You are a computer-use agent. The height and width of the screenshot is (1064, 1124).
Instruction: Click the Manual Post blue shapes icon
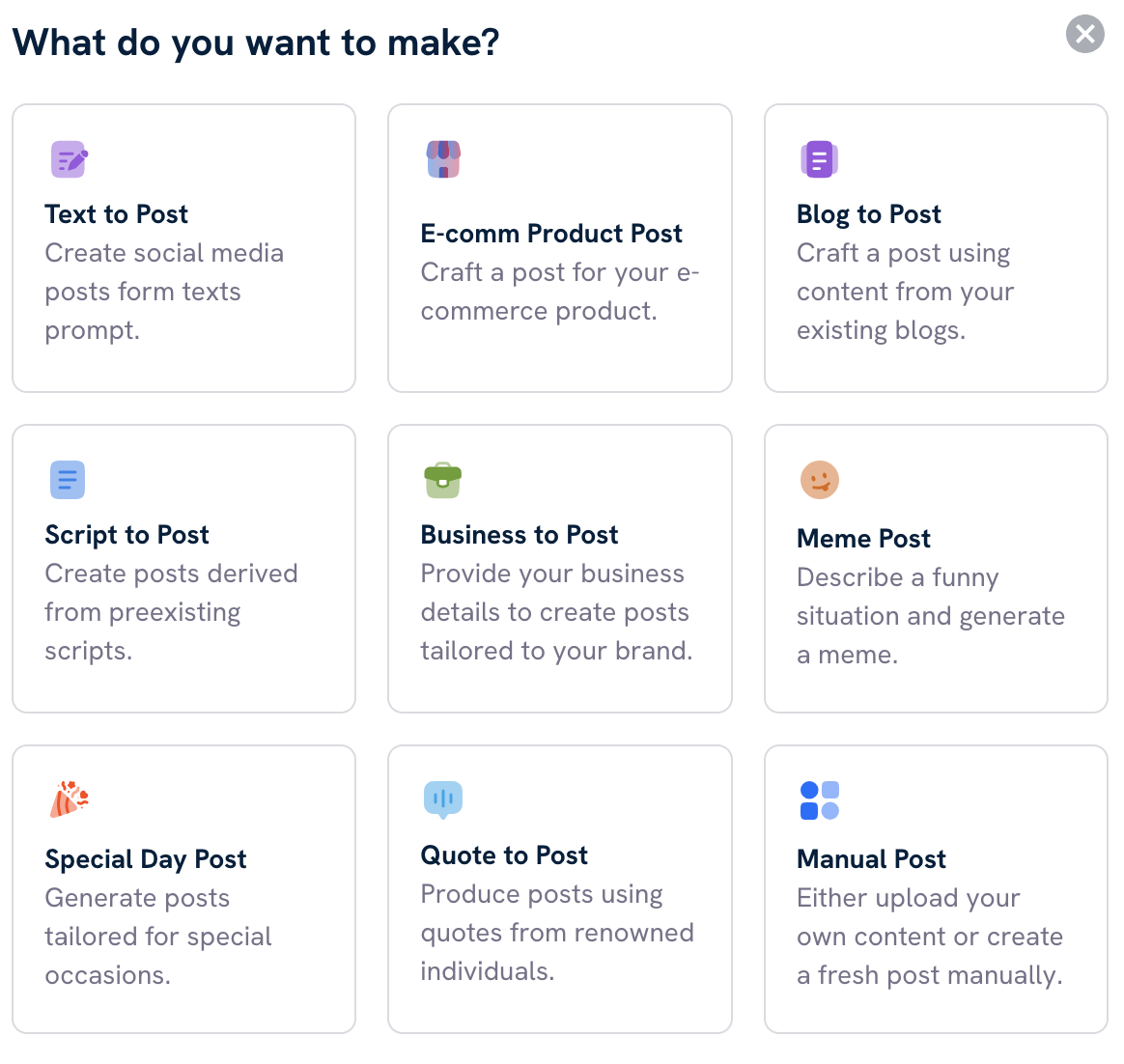[x=819, y=800]
